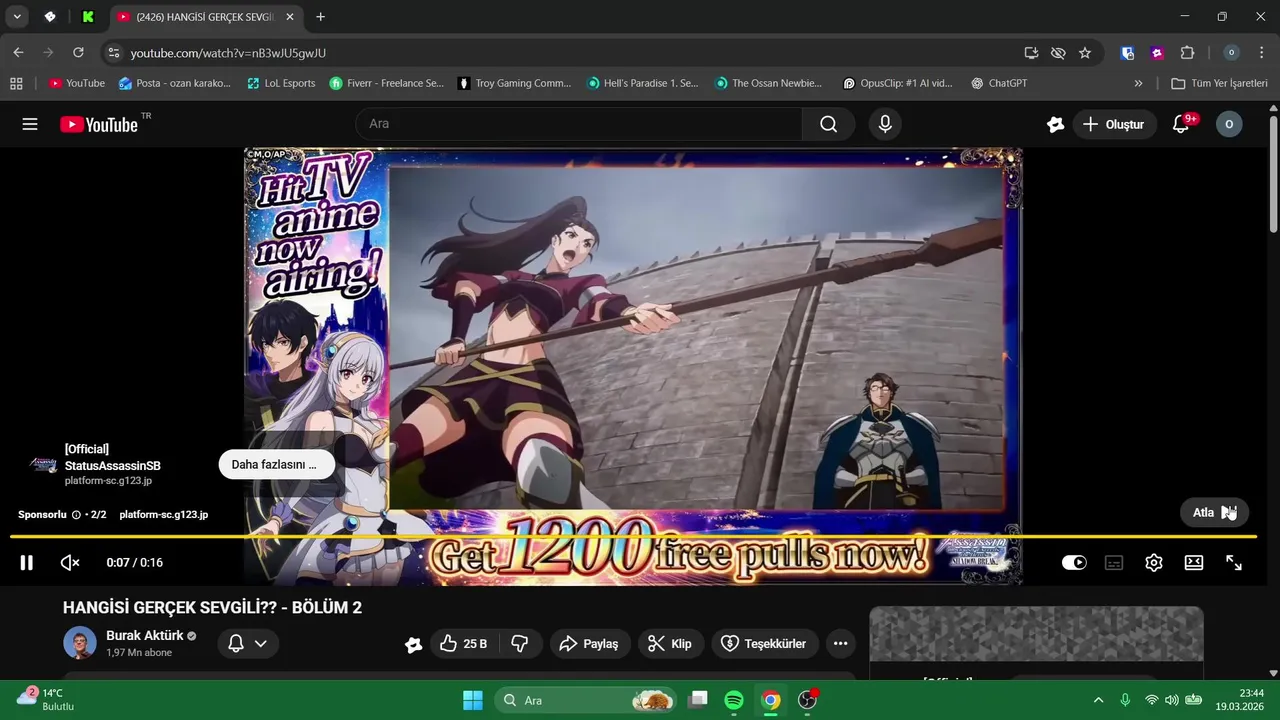The width and height of the screenshot is (1280, 720).
Task: Open Tüm Yer İşaretleri folder
Action: click(1219, 83)
